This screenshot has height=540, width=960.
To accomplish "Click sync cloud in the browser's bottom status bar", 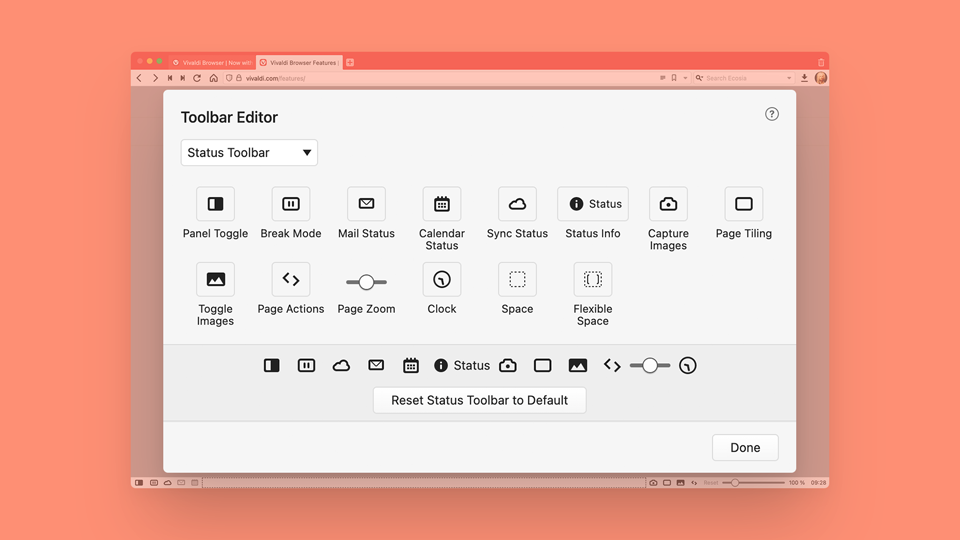I will (167, 483).
